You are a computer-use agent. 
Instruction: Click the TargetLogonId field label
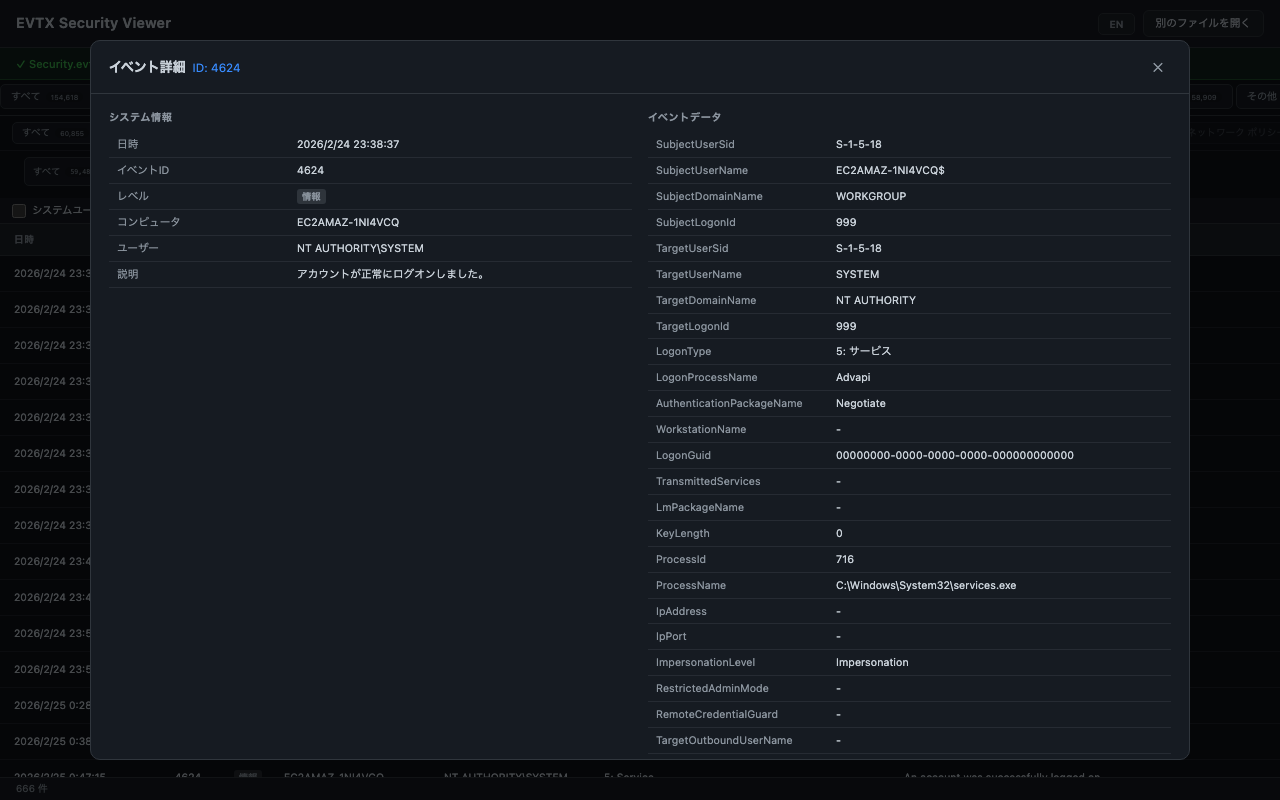(692, 326)
